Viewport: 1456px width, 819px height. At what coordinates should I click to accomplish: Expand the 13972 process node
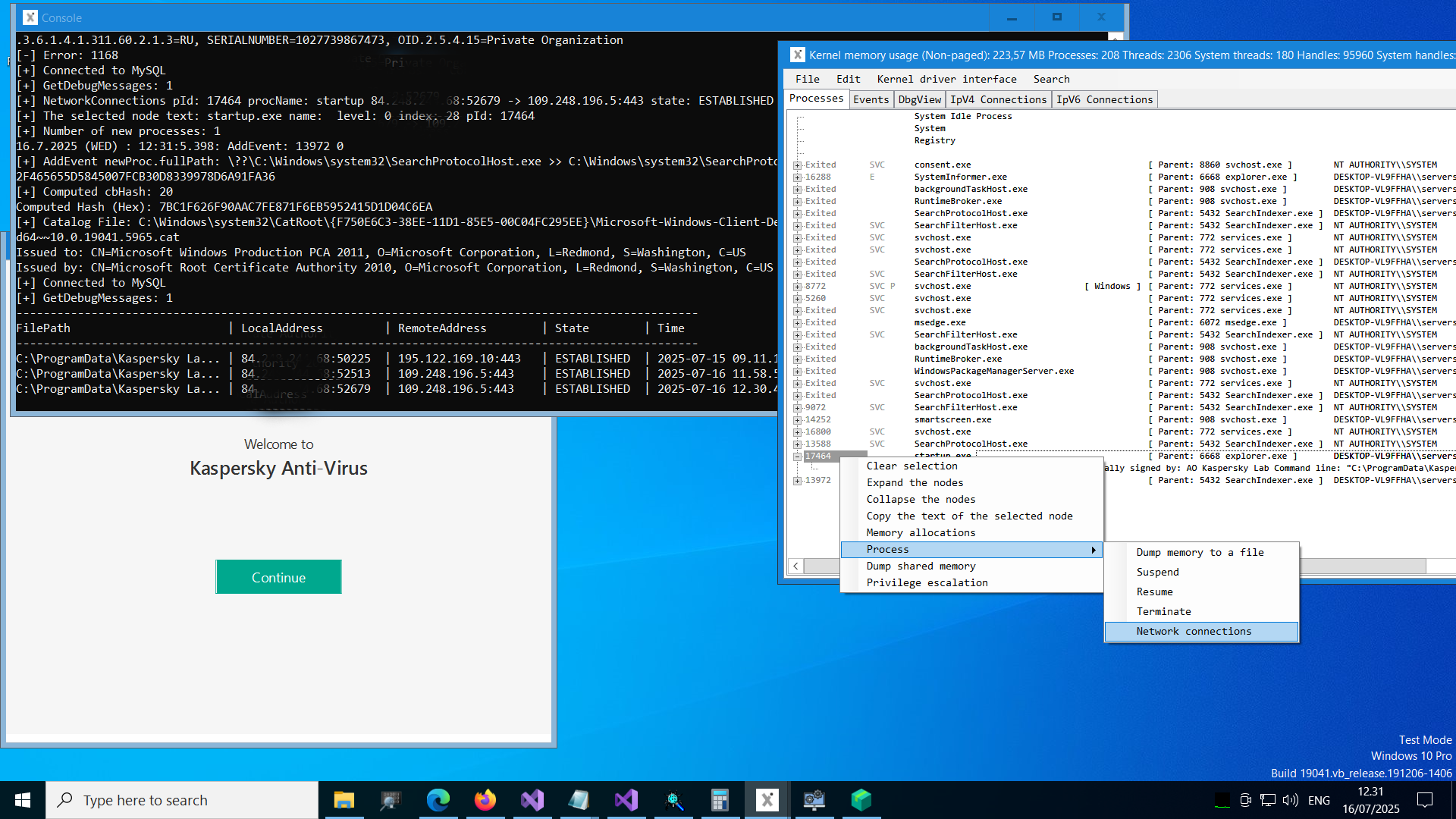coord(797,481)
